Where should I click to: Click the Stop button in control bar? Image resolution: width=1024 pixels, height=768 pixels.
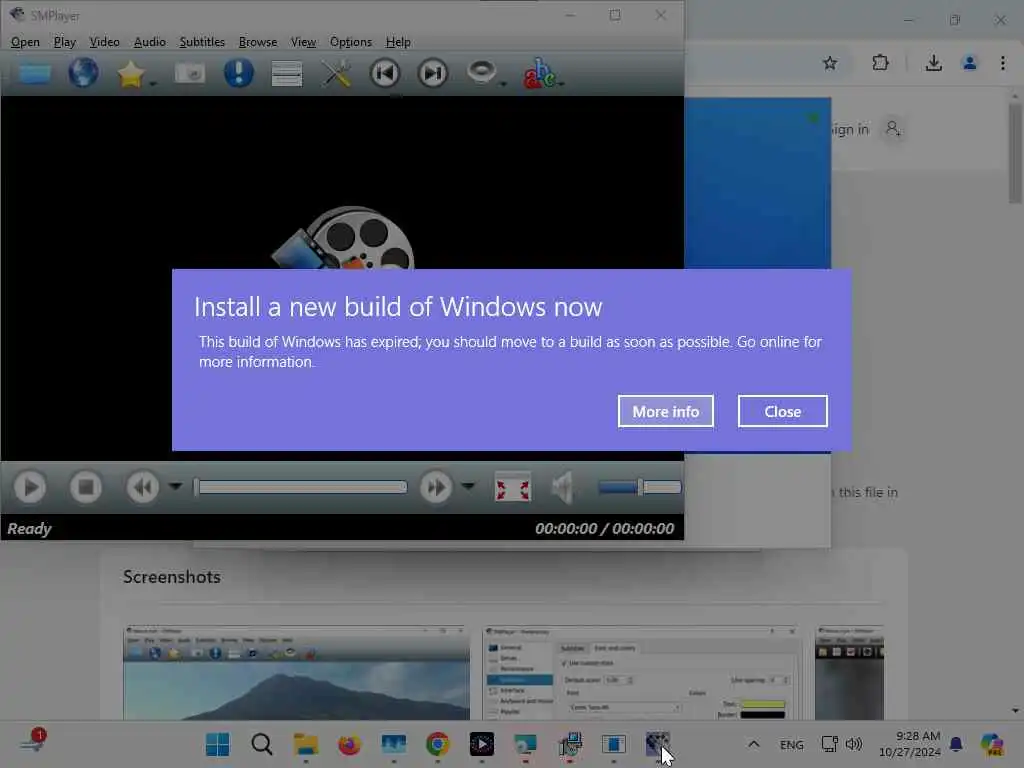tap(86, 487)
